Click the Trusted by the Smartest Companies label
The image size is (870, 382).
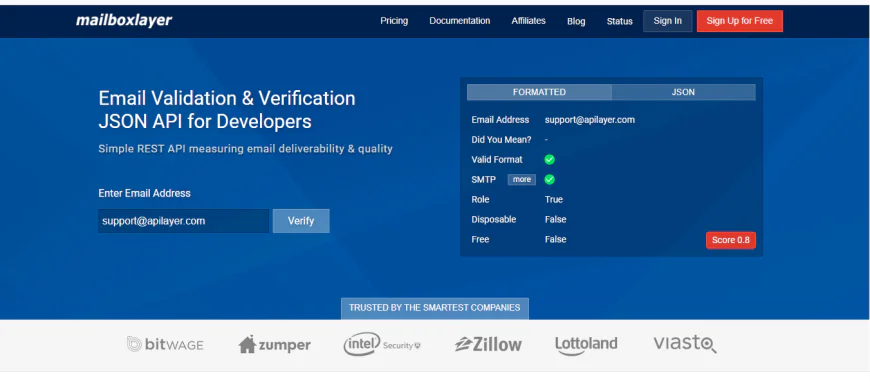[x=434, y=308]
